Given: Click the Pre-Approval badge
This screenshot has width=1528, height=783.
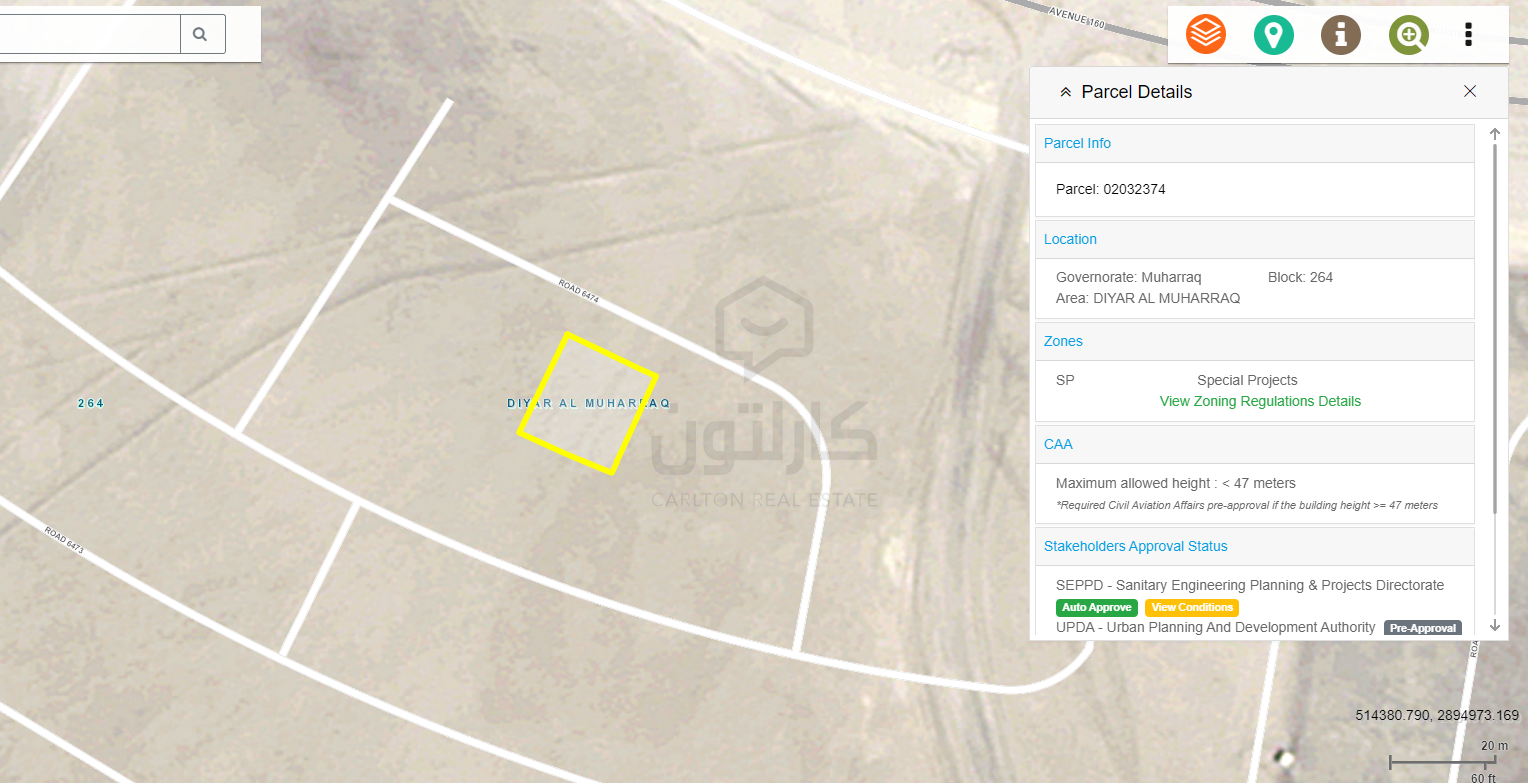Looking at the screenshot, I should pyautogui.click(x=1423, y=628).
